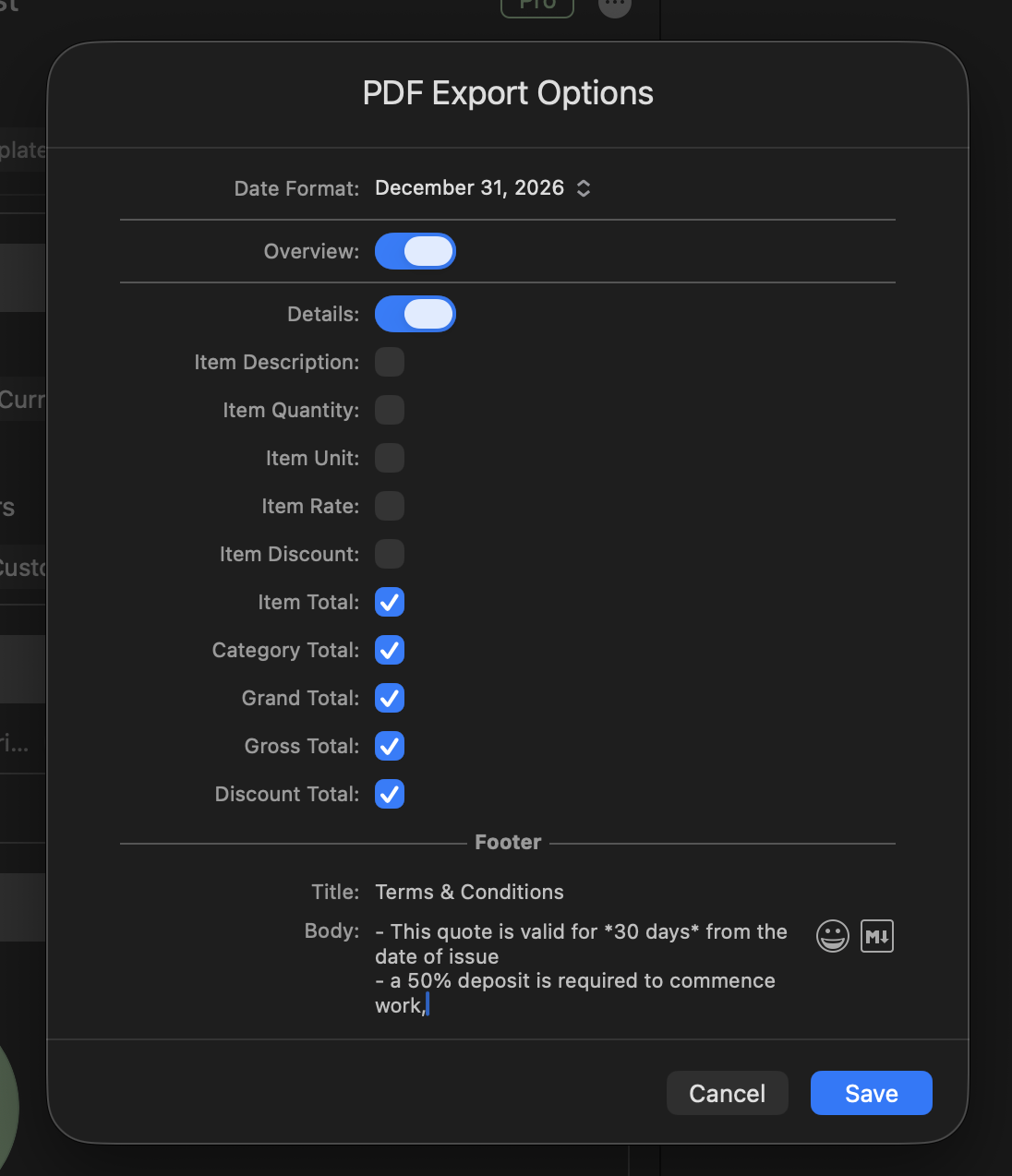Click the ellipsis icon in background window
This screenshot has width=1012, height=1176.
pyautogui.click(x=615, y=5)
